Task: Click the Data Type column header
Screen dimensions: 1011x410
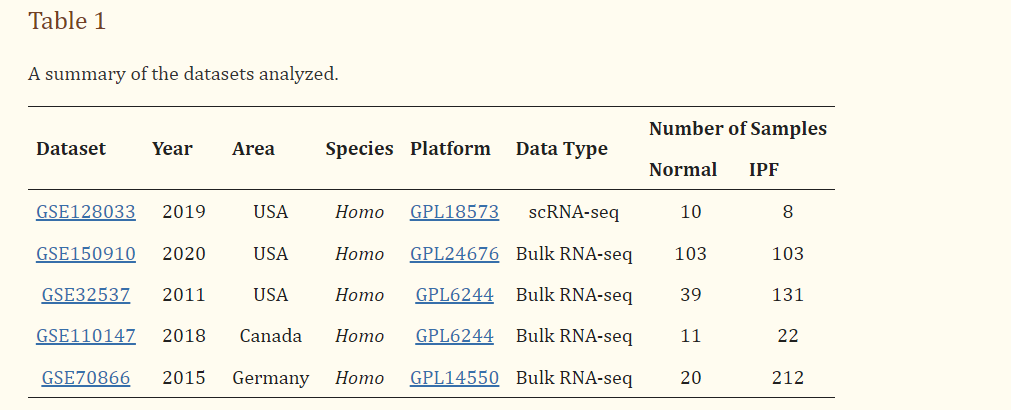Action: point(562,149)
